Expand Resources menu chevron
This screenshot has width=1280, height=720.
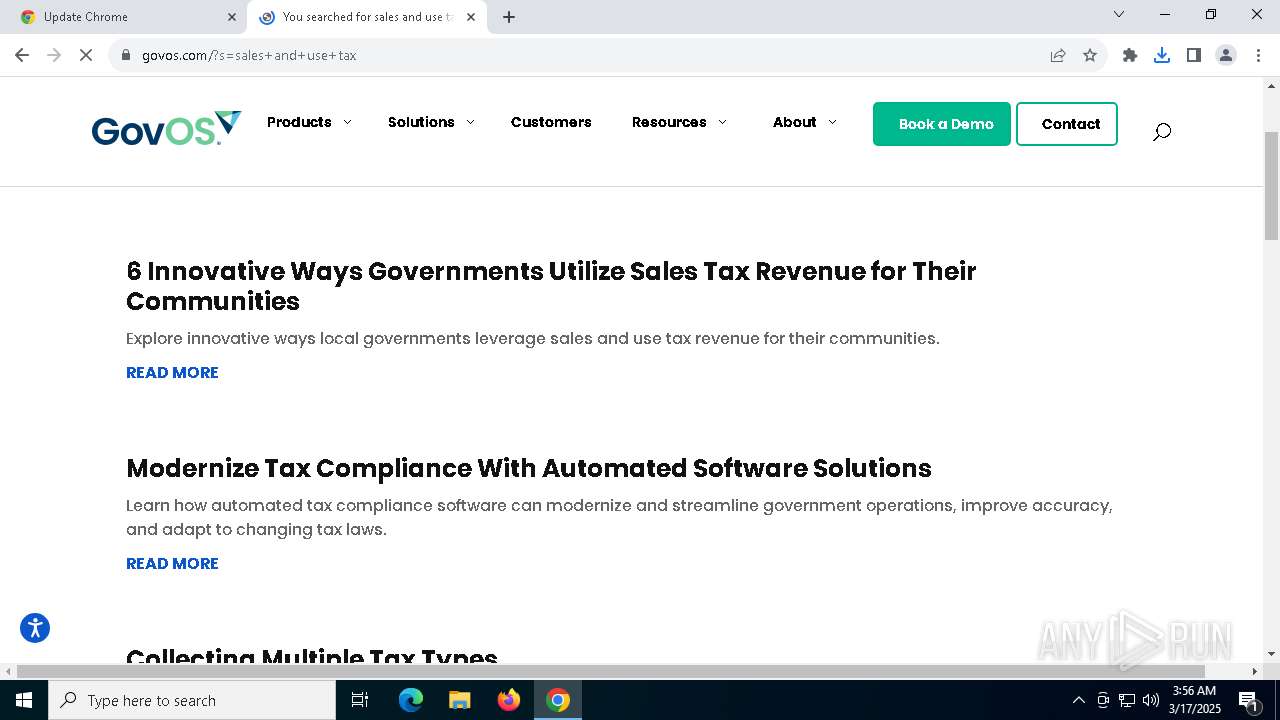pyautogui.click(x=722, y=122)
